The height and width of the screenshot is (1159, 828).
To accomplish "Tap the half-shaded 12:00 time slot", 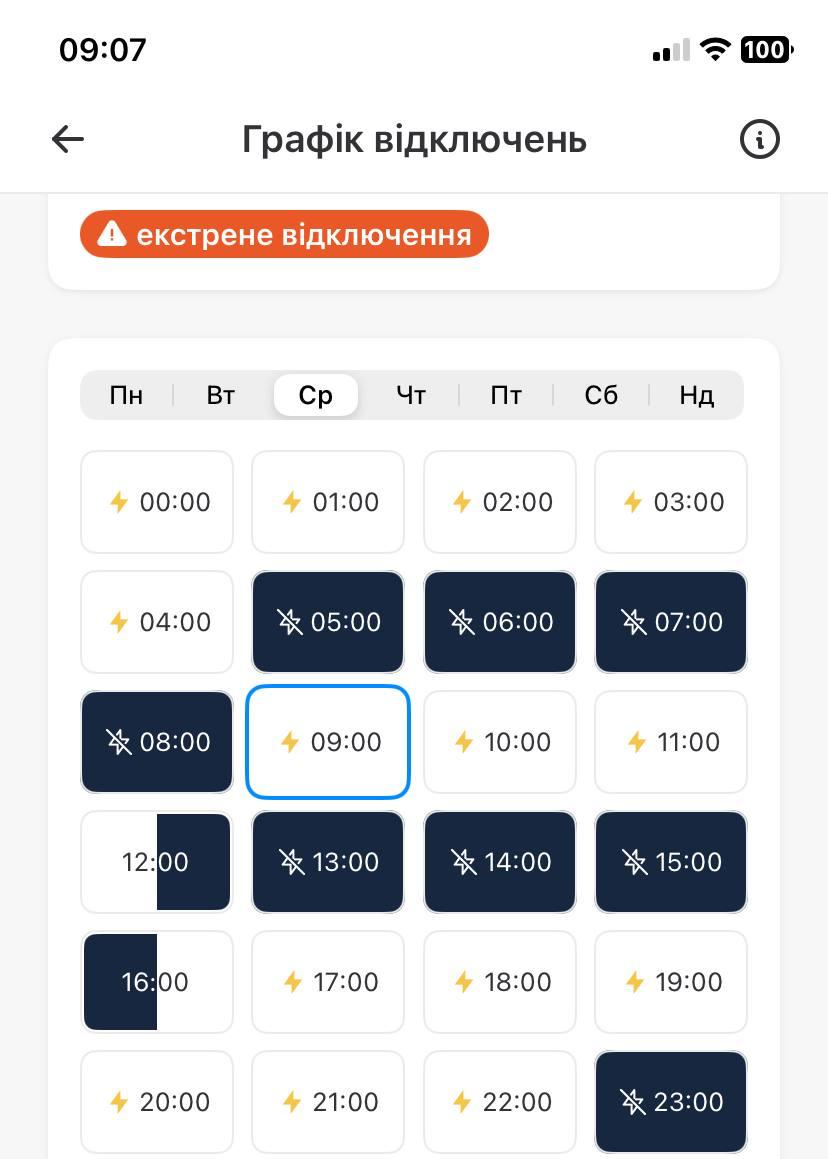I will tap(156, 862).
